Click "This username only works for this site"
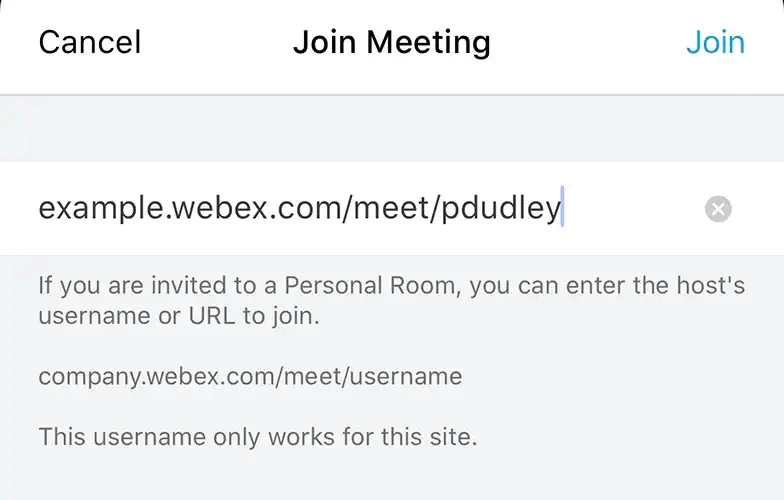This screenshot has height=500, width=784. [x=258, y=437]
